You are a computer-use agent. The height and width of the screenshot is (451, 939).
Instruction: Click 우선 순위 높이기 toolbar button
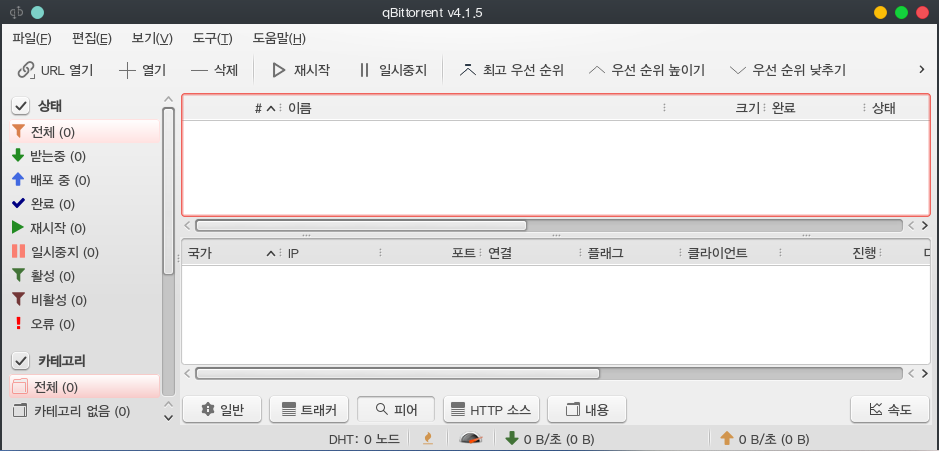647,70
